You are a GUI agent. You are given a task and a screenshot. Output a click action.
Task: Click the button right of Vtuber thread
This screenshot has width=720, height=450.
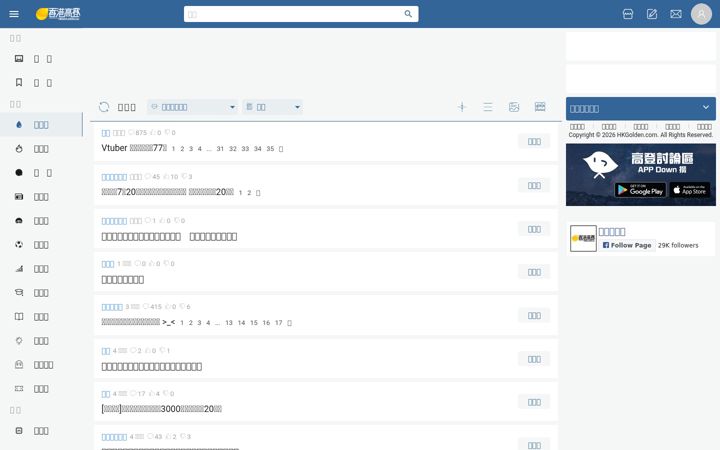pyautogui.click(x=534, y=141)
